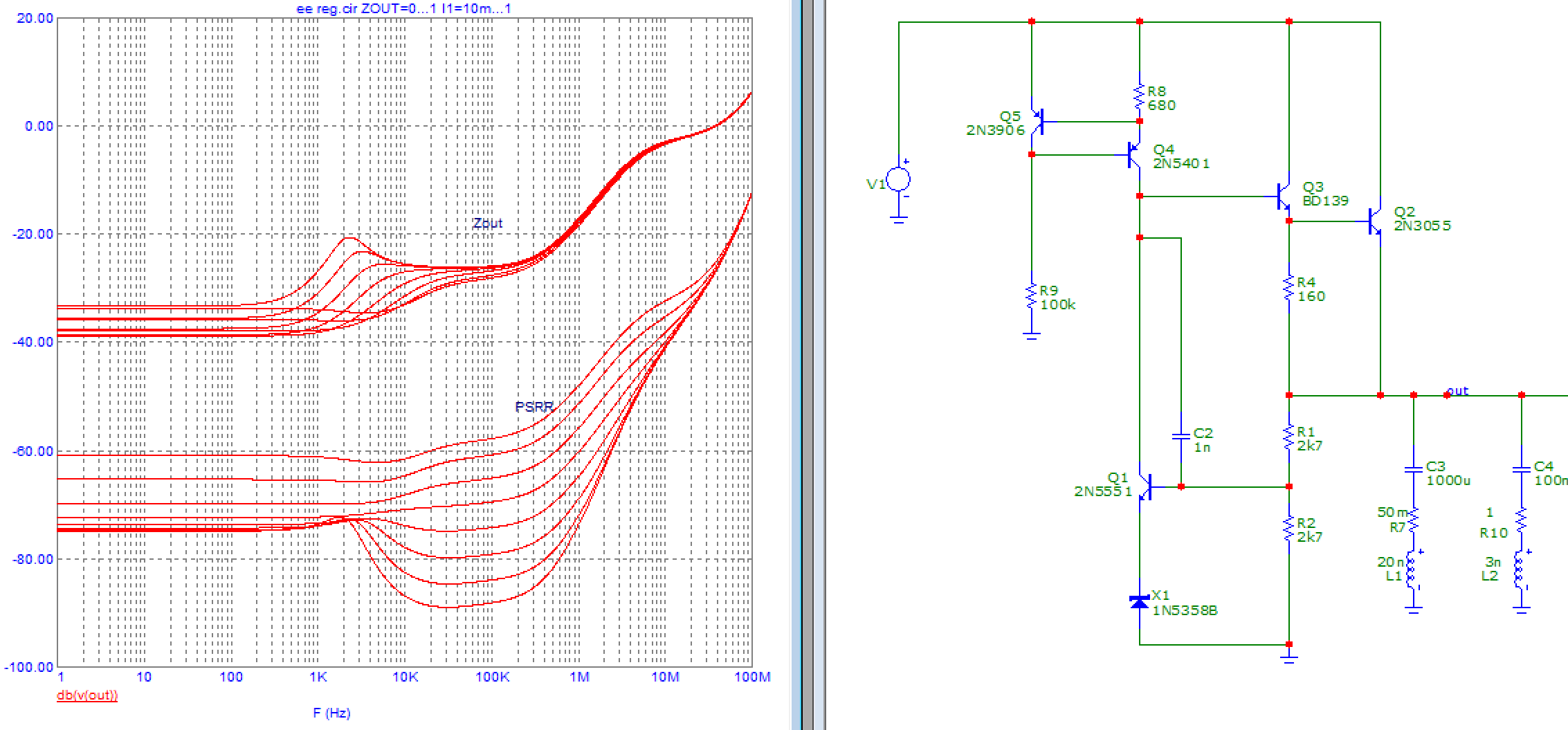
Task: Click the db(v(out)) trace label
Action: [87, 695]
